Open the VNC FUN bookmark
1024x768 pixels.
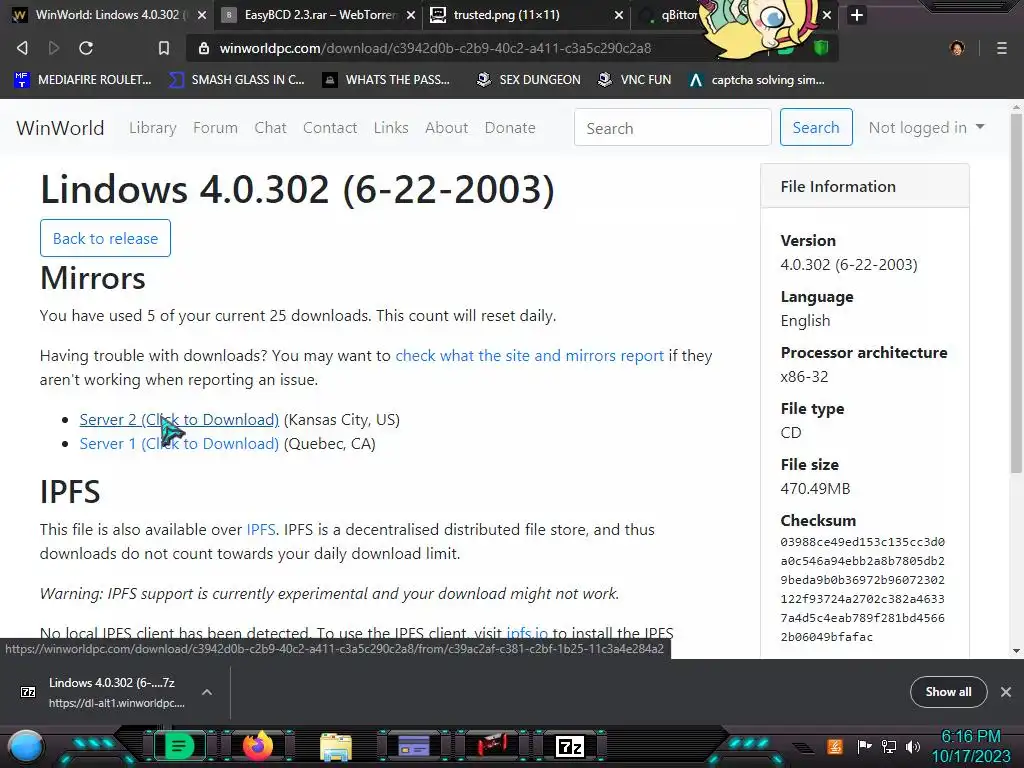pyautogui.click(x=634, y=80)
